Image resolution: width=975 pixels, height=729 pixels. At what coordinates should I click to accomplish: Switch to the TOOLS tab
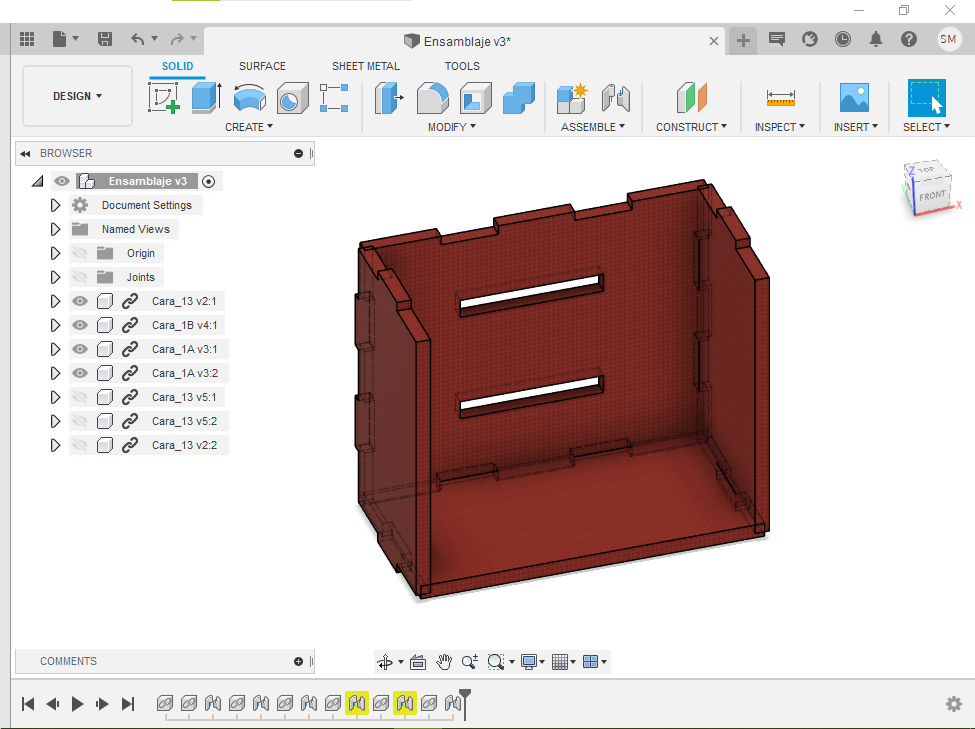(462, 66)
